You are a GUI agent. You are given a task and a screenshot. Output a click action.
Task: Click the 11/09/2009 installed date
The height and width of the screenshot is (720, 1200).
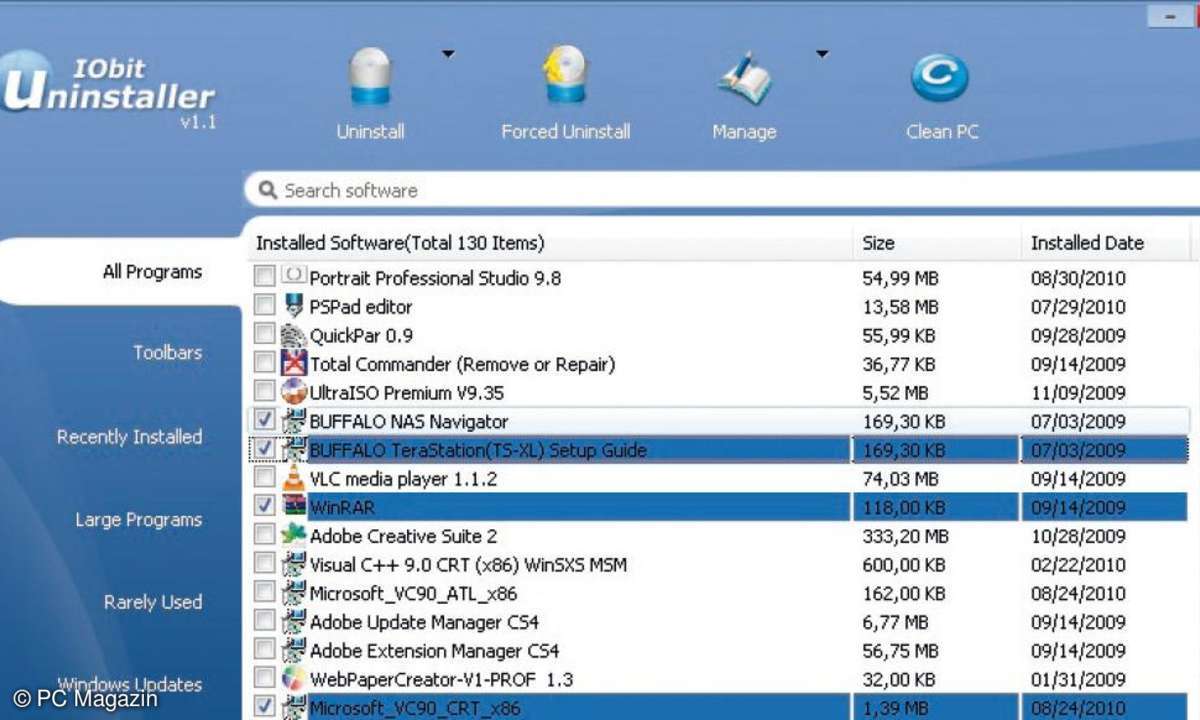pos(1078,393)
